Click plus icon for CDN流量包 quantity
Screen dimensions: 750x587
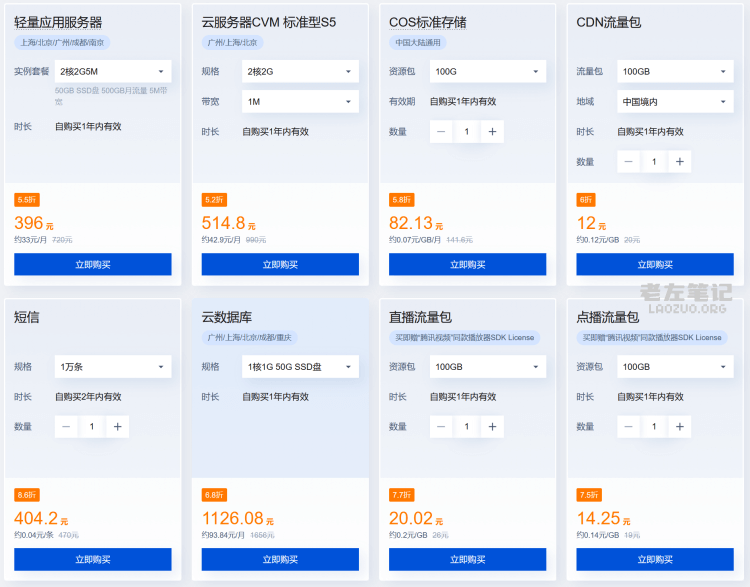pos(679,161)
